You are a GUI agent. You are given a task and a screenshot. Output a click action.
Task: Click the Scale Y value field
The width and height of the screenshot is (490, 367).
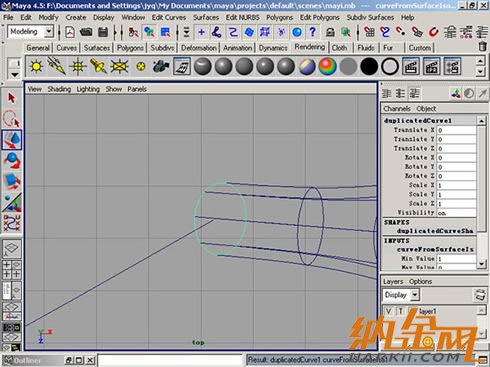point(456,194)
